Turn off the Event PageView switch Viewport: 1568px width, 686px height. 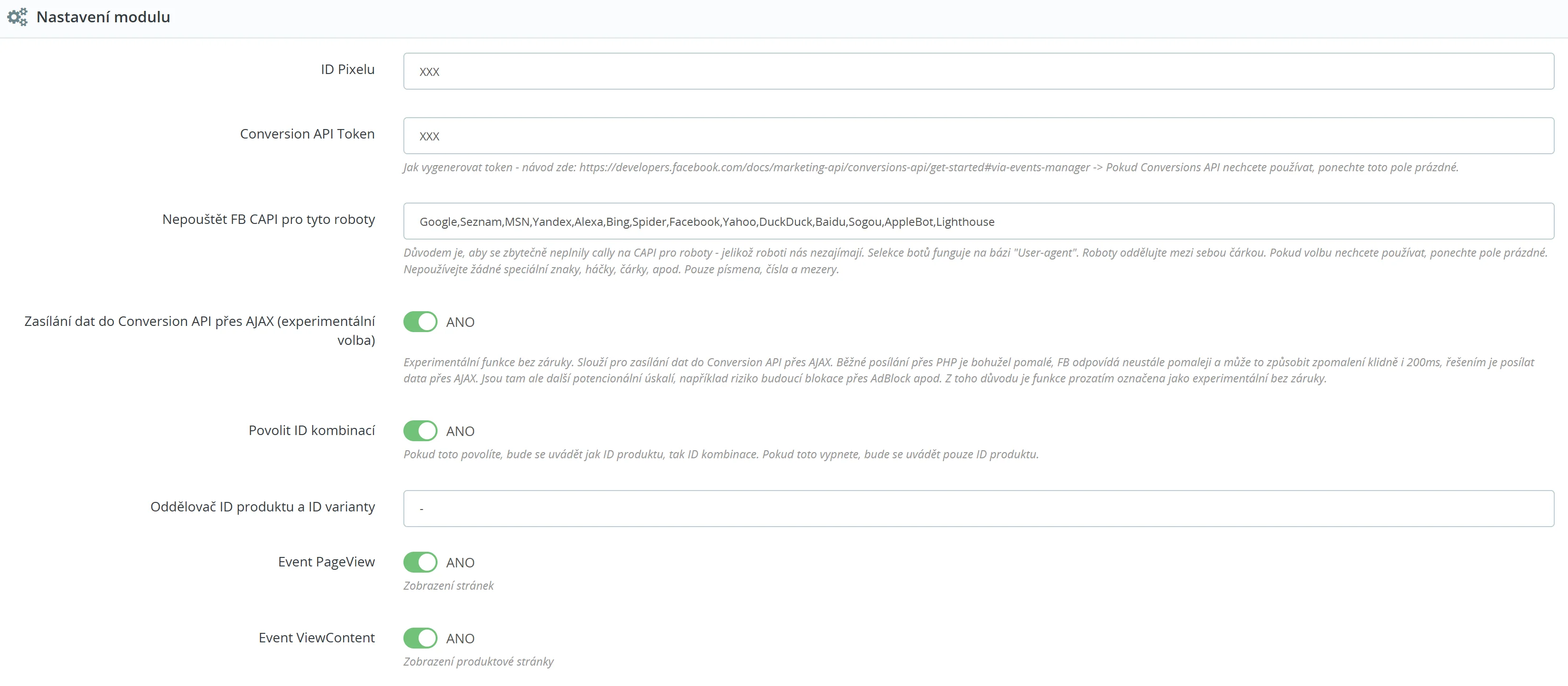pyautogui.click(x=420, y=563)
